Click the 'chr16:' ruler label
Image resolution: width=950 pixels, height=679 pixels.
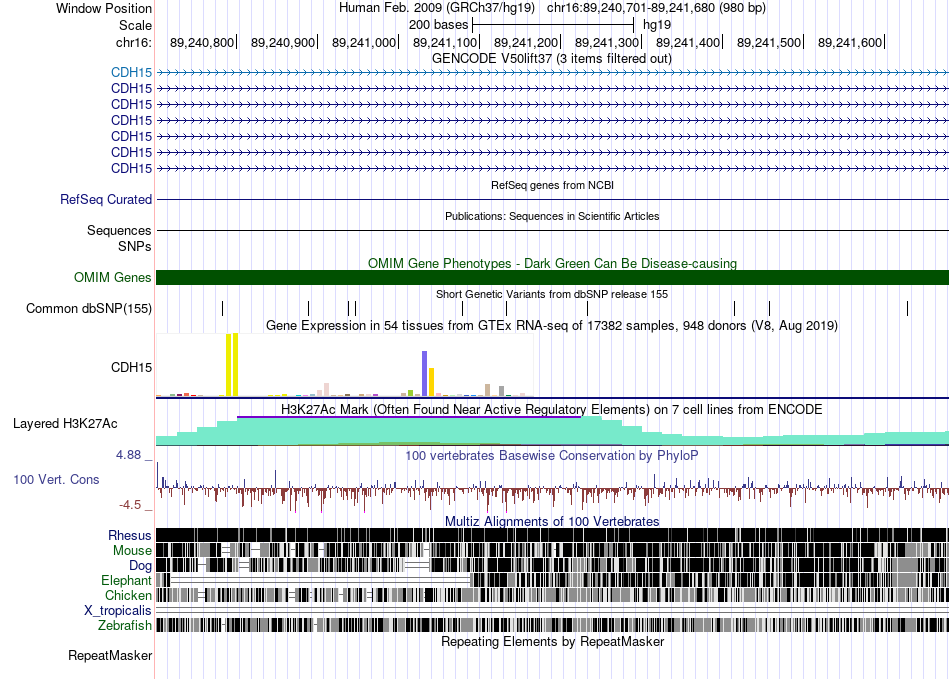pyautogui.click(x=133, y=42)
